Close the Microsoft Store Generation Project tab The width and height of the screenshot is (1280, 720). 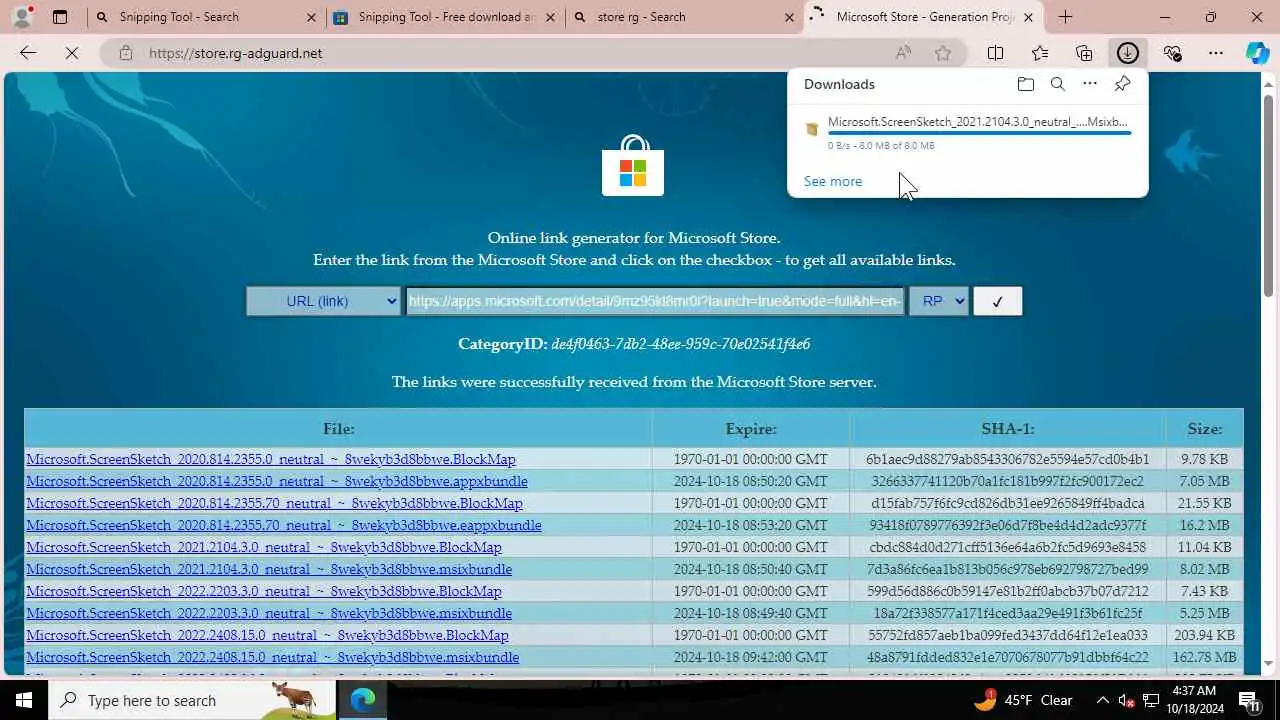coord(1028,17)
